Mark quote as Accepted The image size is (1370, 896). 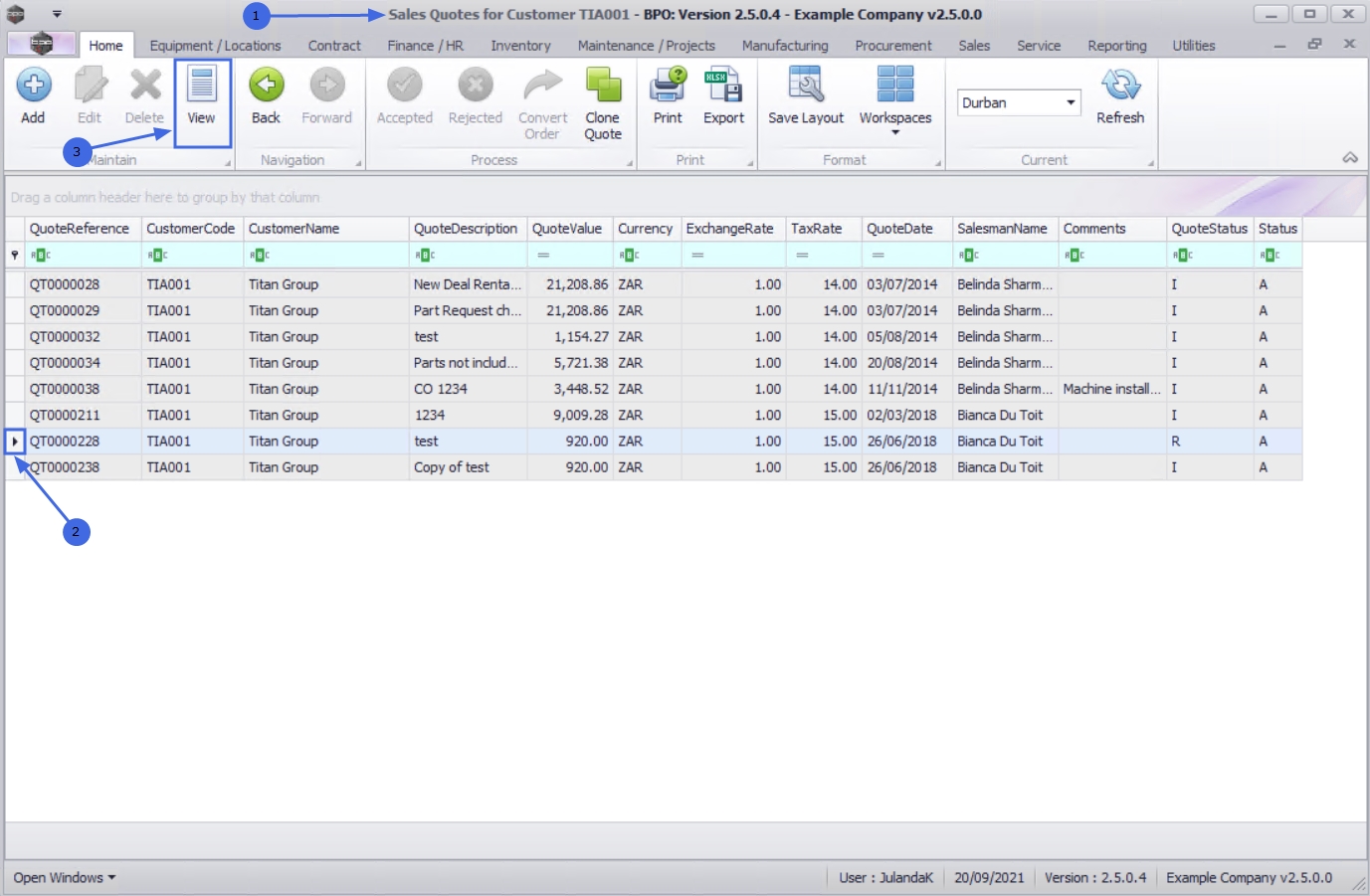point(404,86)
